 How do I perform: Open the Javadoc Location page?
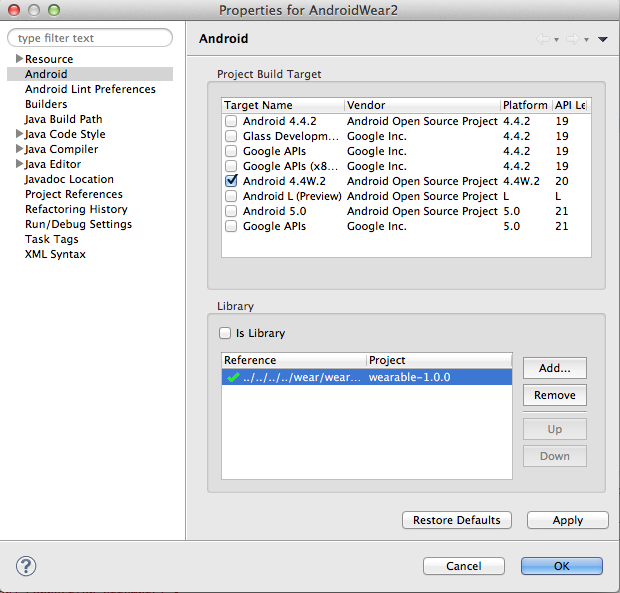(x=69, y=179)
